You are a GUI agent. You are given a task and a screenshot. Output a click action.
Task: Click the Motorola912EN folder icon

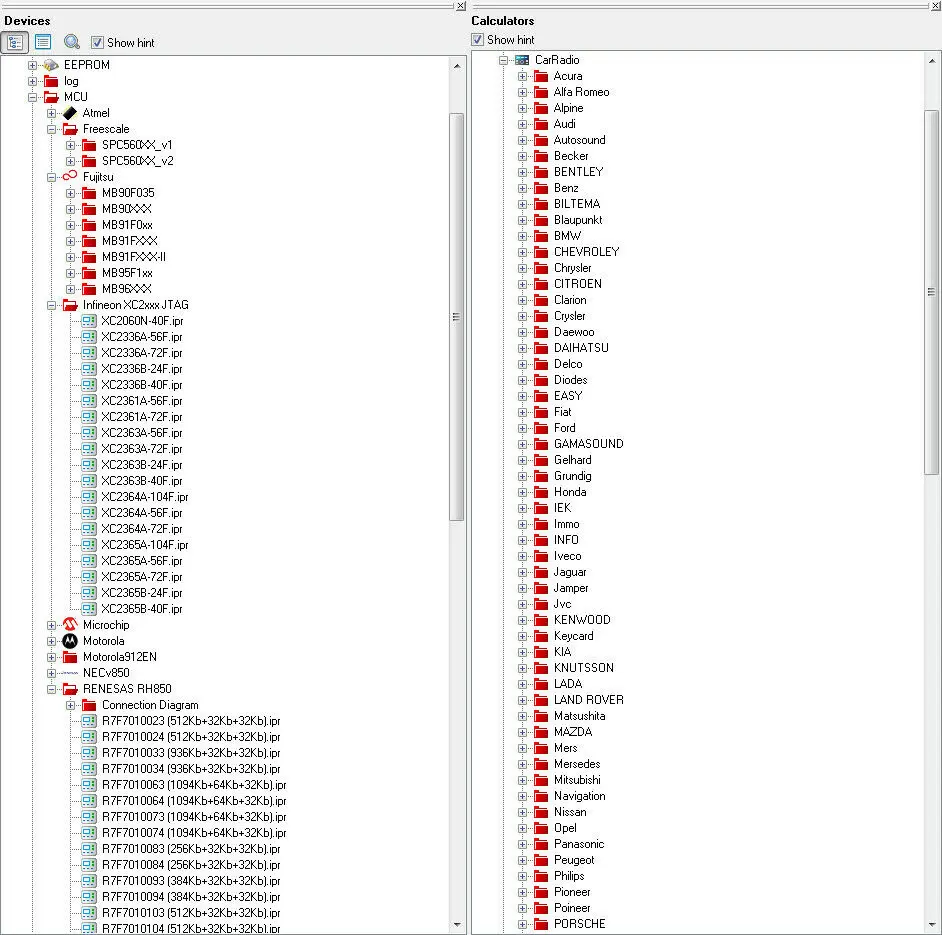70,657
